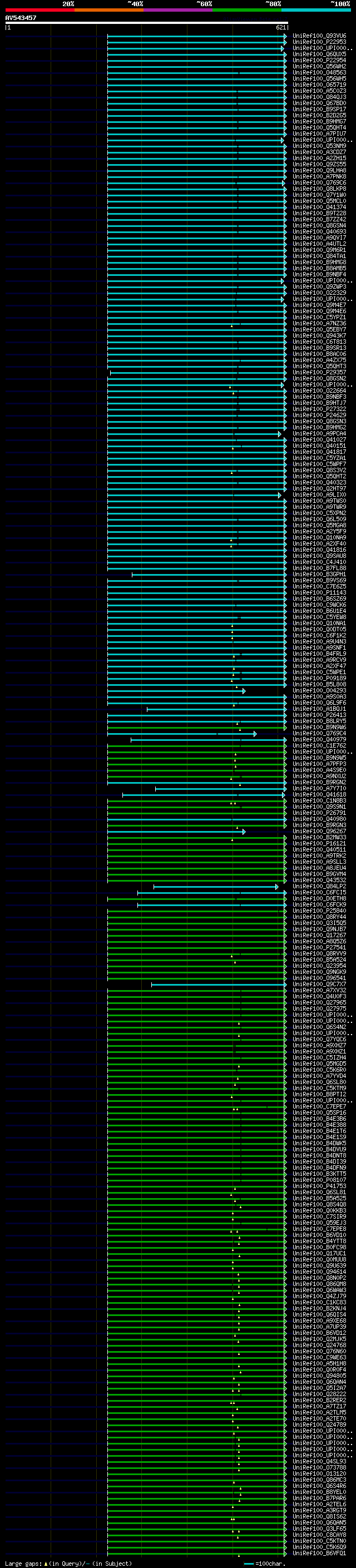This screenshot has height=1568, width=356.
Task: Open hit UniRef100_Q56WH2
Action: (319, 66)
